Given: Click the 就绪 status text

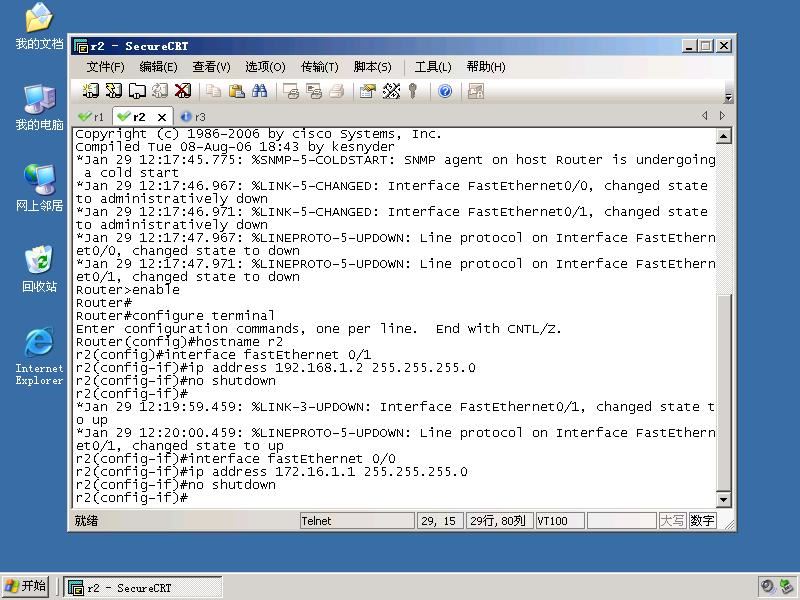Looking at the screenshot, I should (x=86, y=521).
